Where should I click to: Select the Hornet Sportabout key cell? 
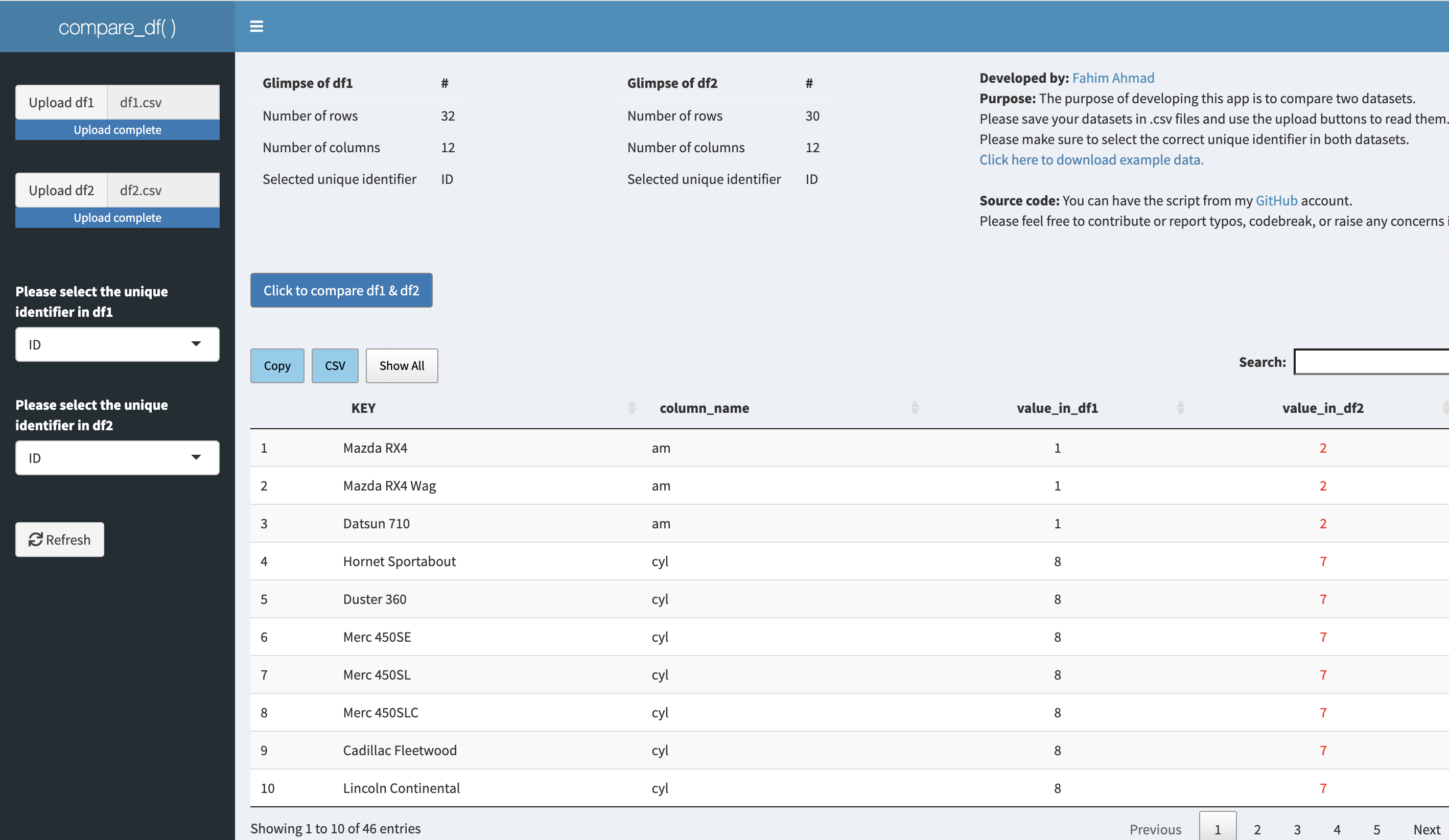click(x=399, y=562)
